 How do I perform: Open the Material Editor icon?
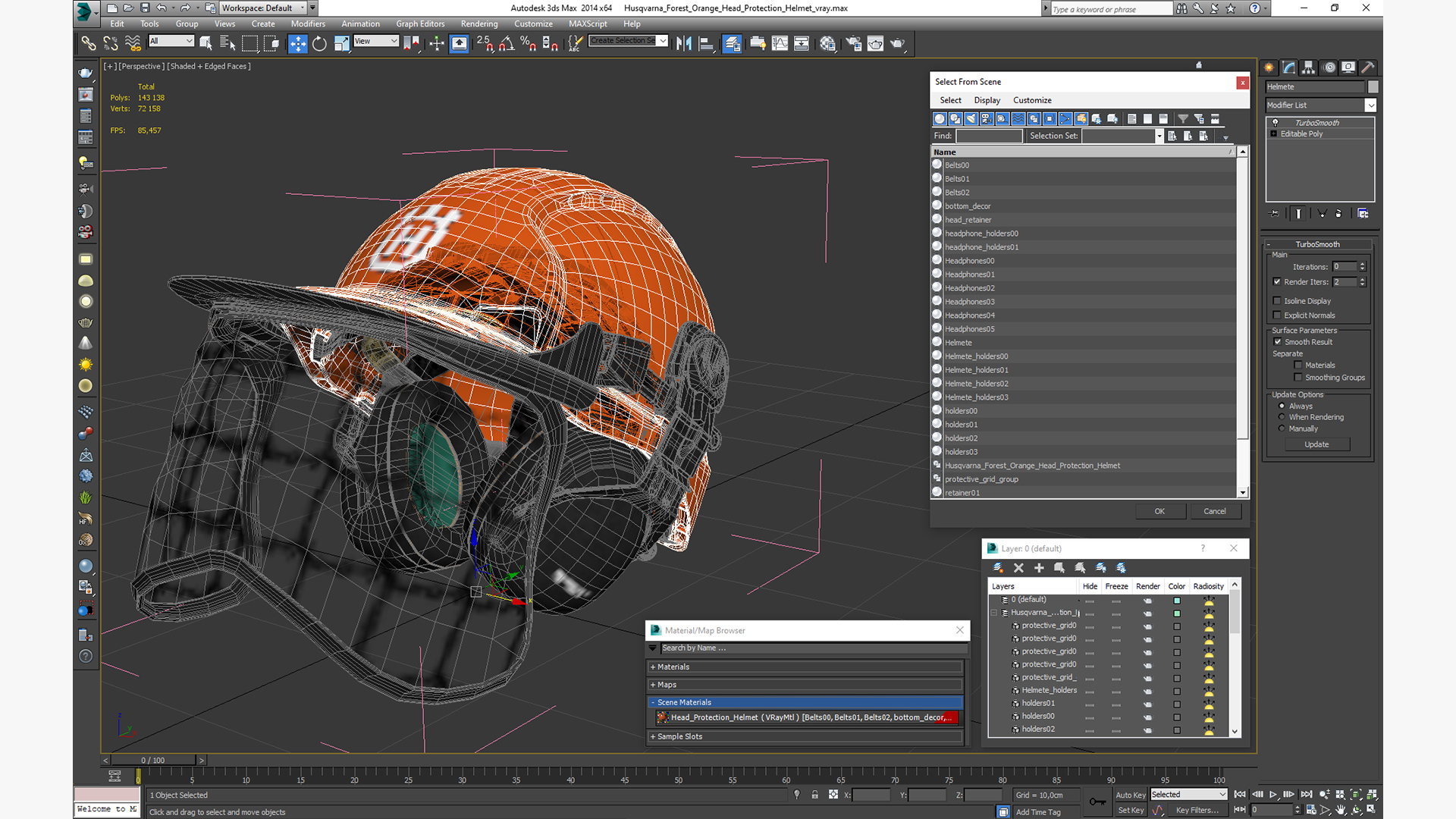click(827, 44)
